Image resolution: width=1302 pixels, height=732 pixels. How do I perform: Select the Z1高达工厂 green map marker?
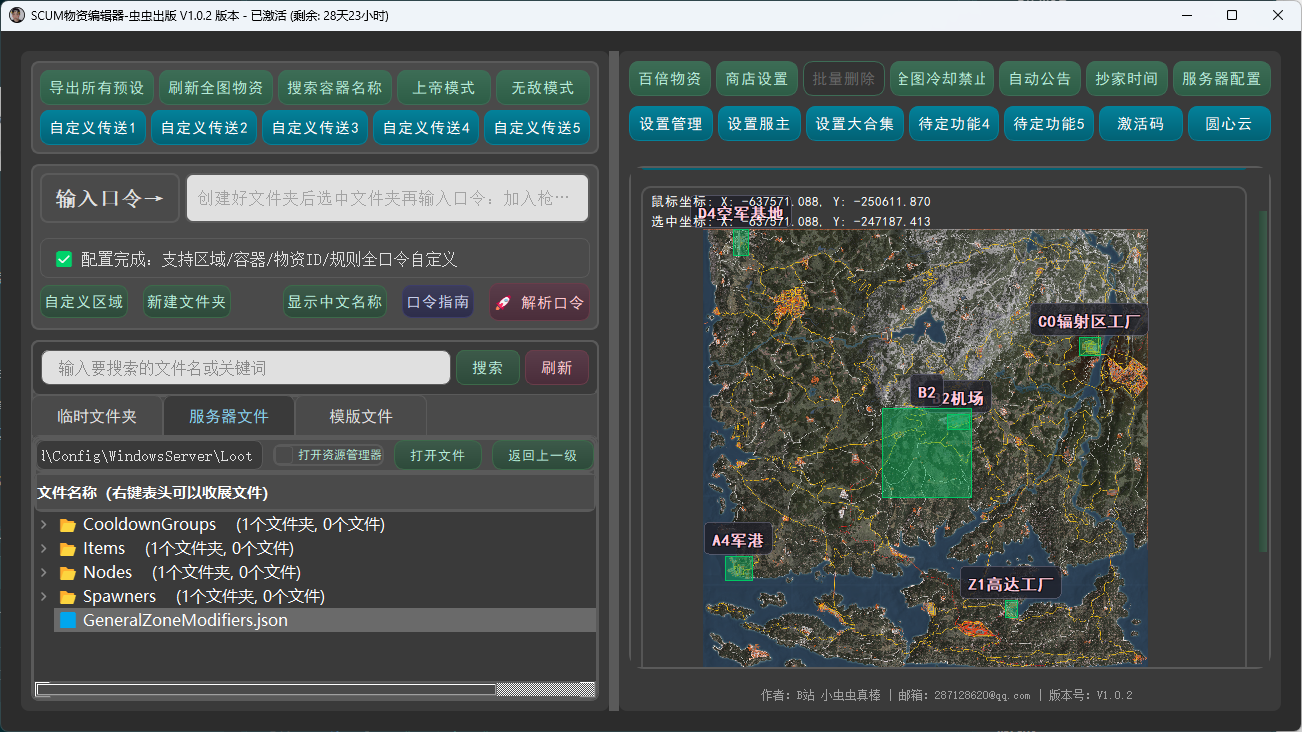(x=1011, y=608)
